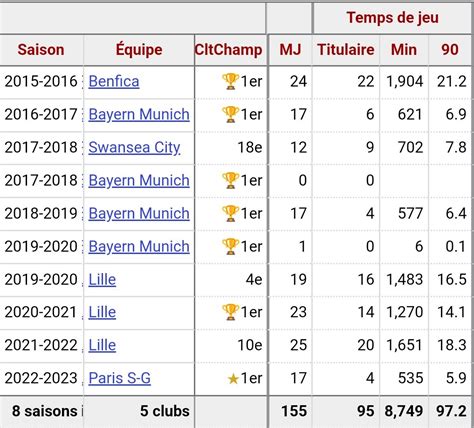Sort by the Équipe column header
Viewport: 474px width, 428px height.
[139, 50]
